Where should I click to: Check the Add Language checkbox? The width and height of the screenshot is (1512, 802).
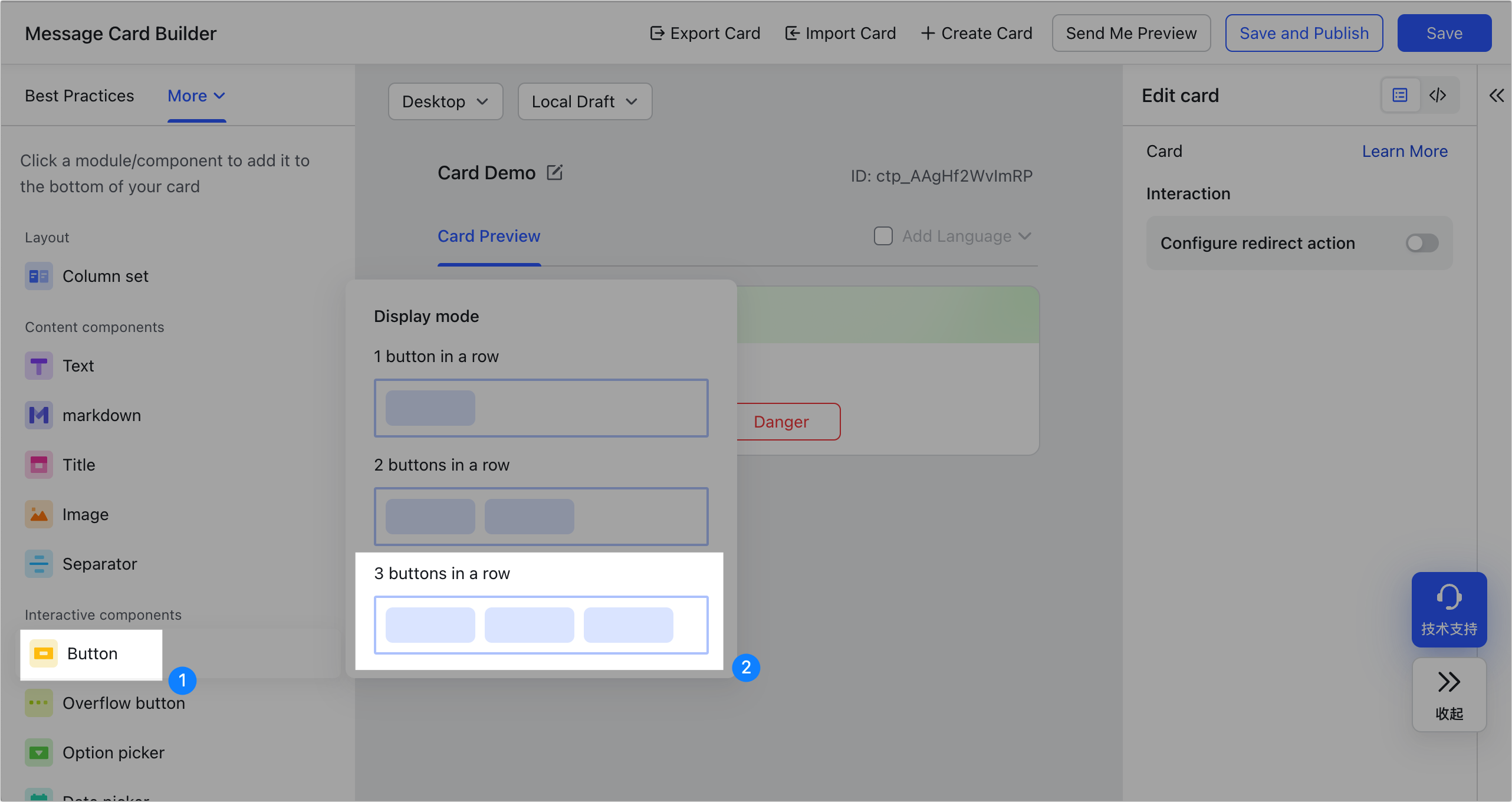pyautogui.click(x=883, y=236)
